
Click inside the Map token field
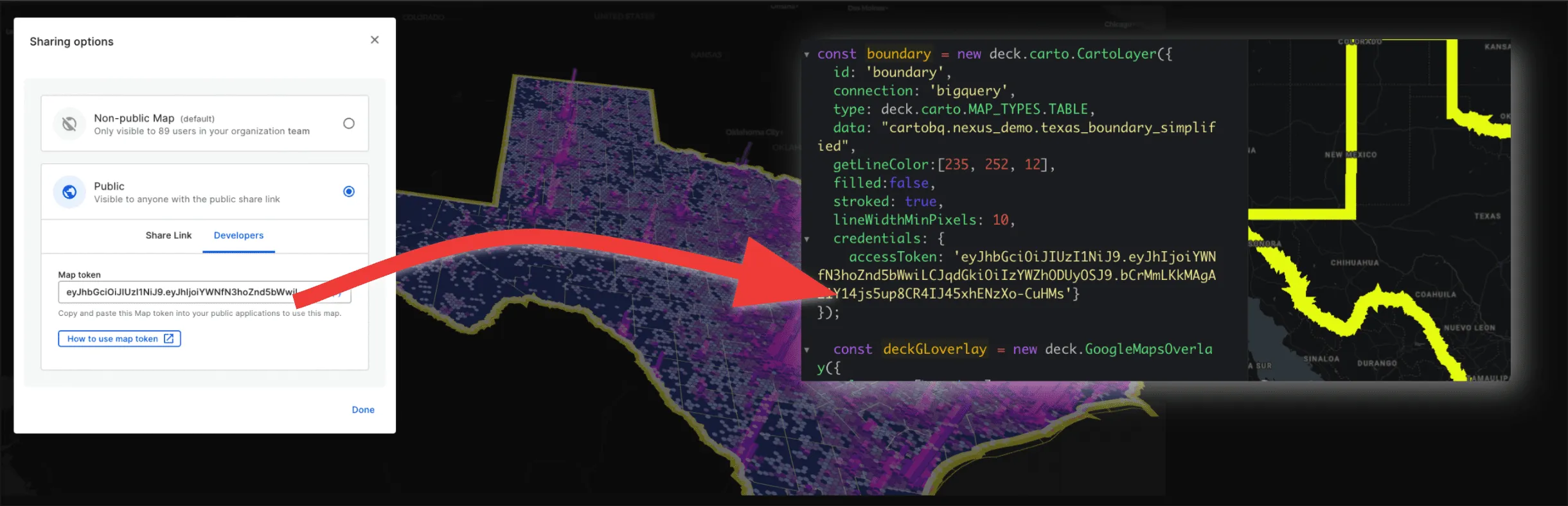click(x=180, y=292)
